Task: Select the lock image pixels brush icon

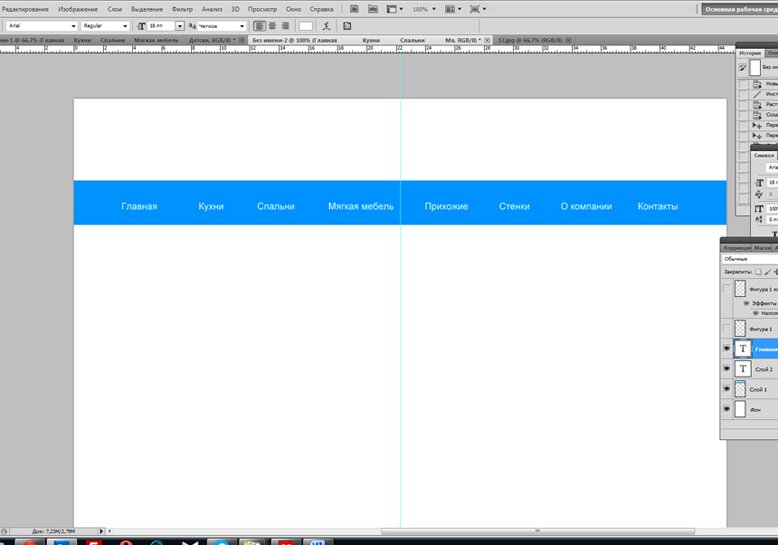Action: 768,272
